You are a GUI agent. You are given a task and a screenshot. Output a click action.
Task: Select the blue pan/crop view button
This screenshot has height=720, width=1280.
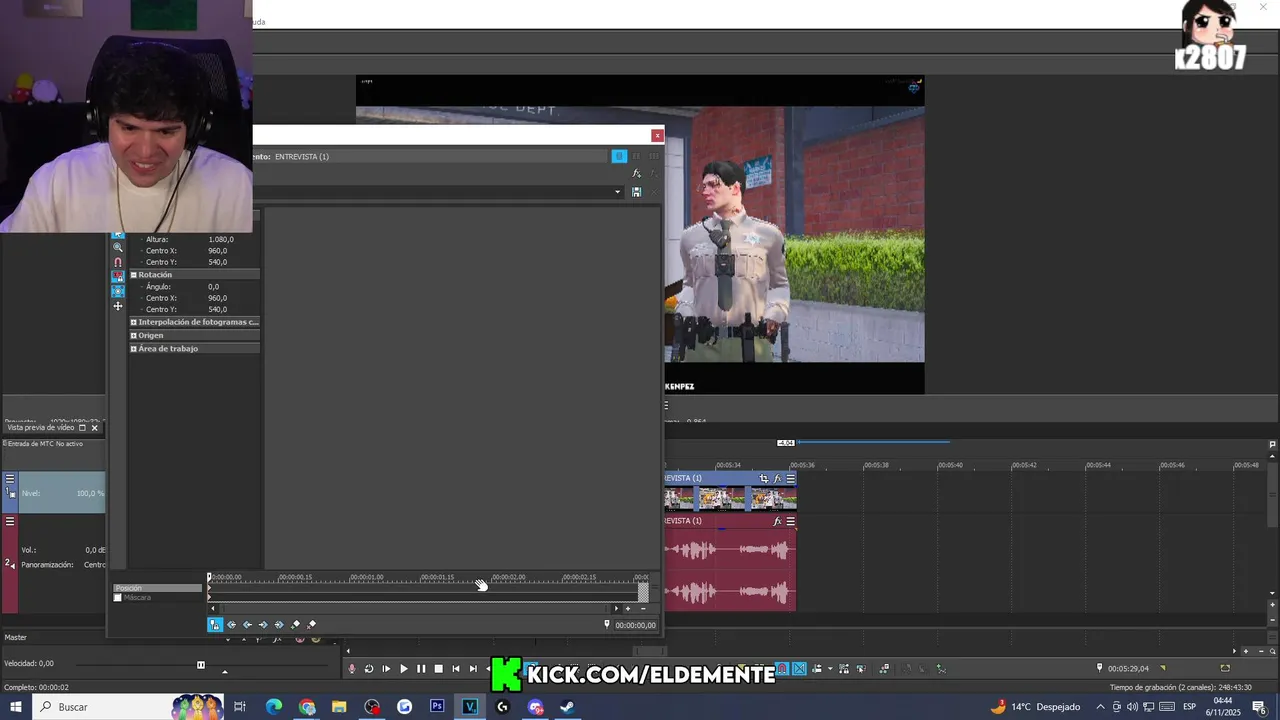[619, 156]
